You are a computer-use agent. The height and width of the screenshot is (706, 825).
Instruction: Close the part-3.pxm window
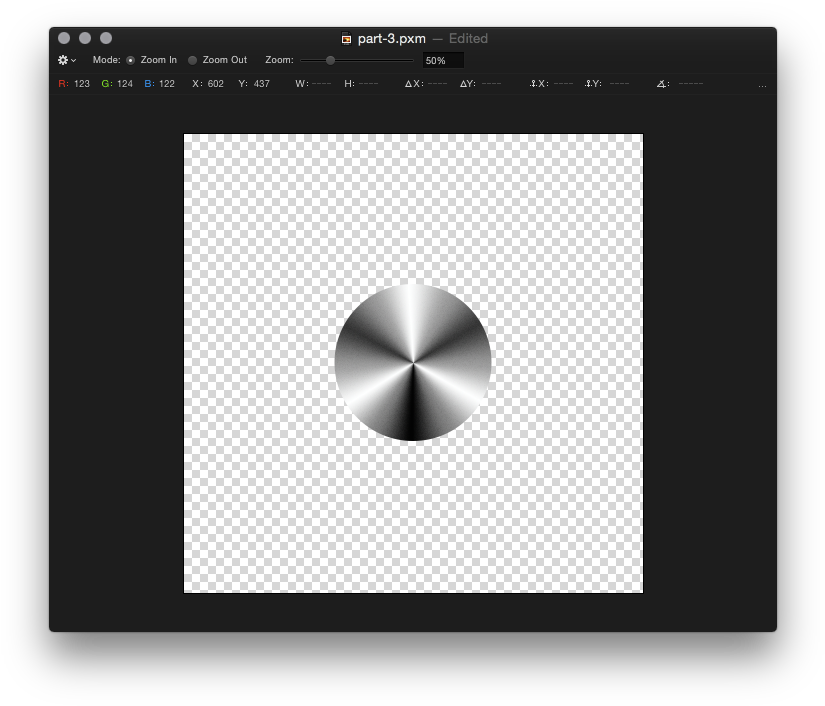(x=64, y=38)
